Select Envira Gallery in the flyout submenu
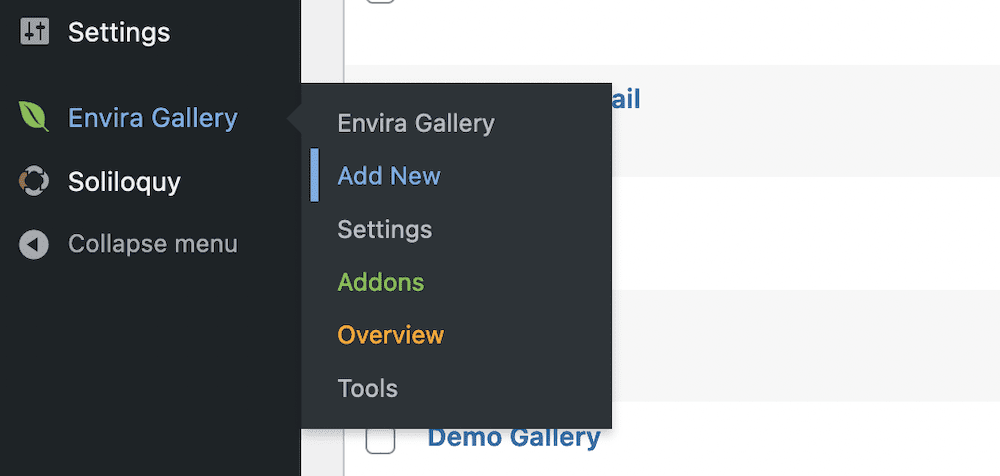1000x476 pixels. tap(416, 123)
